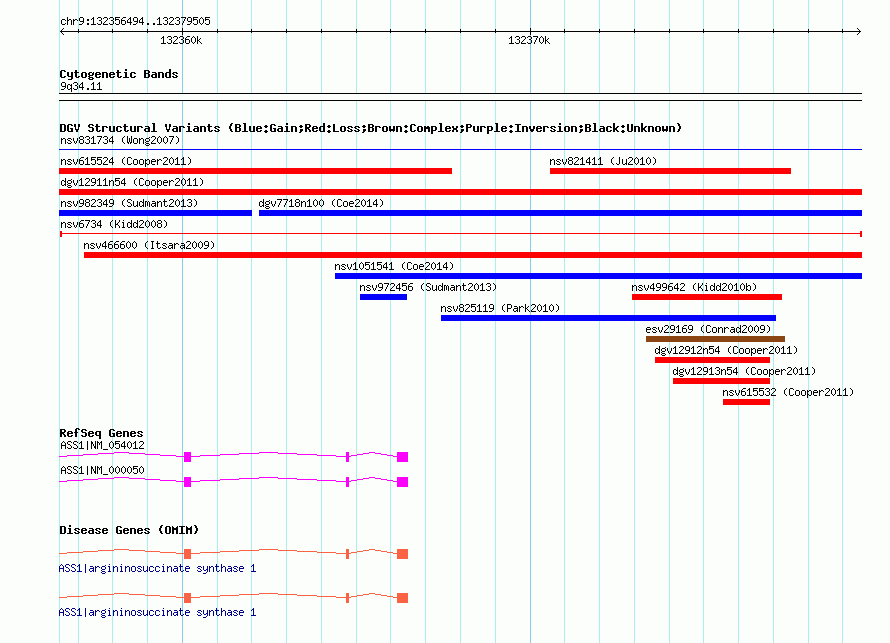Click the esv29169 (Conrad2009) label
890x643 pixels.
pos(708,329)
